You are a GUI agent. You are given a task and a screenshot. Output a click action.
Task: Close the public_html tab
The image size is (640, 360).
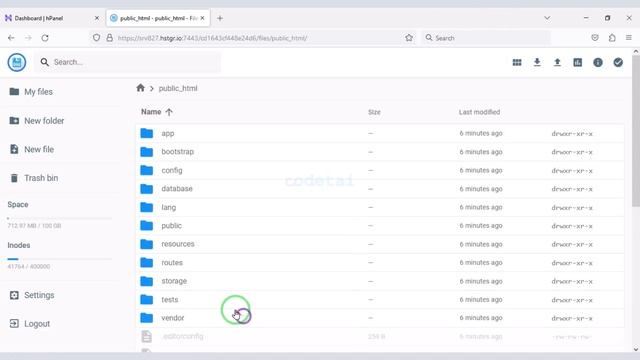(202, 18)
